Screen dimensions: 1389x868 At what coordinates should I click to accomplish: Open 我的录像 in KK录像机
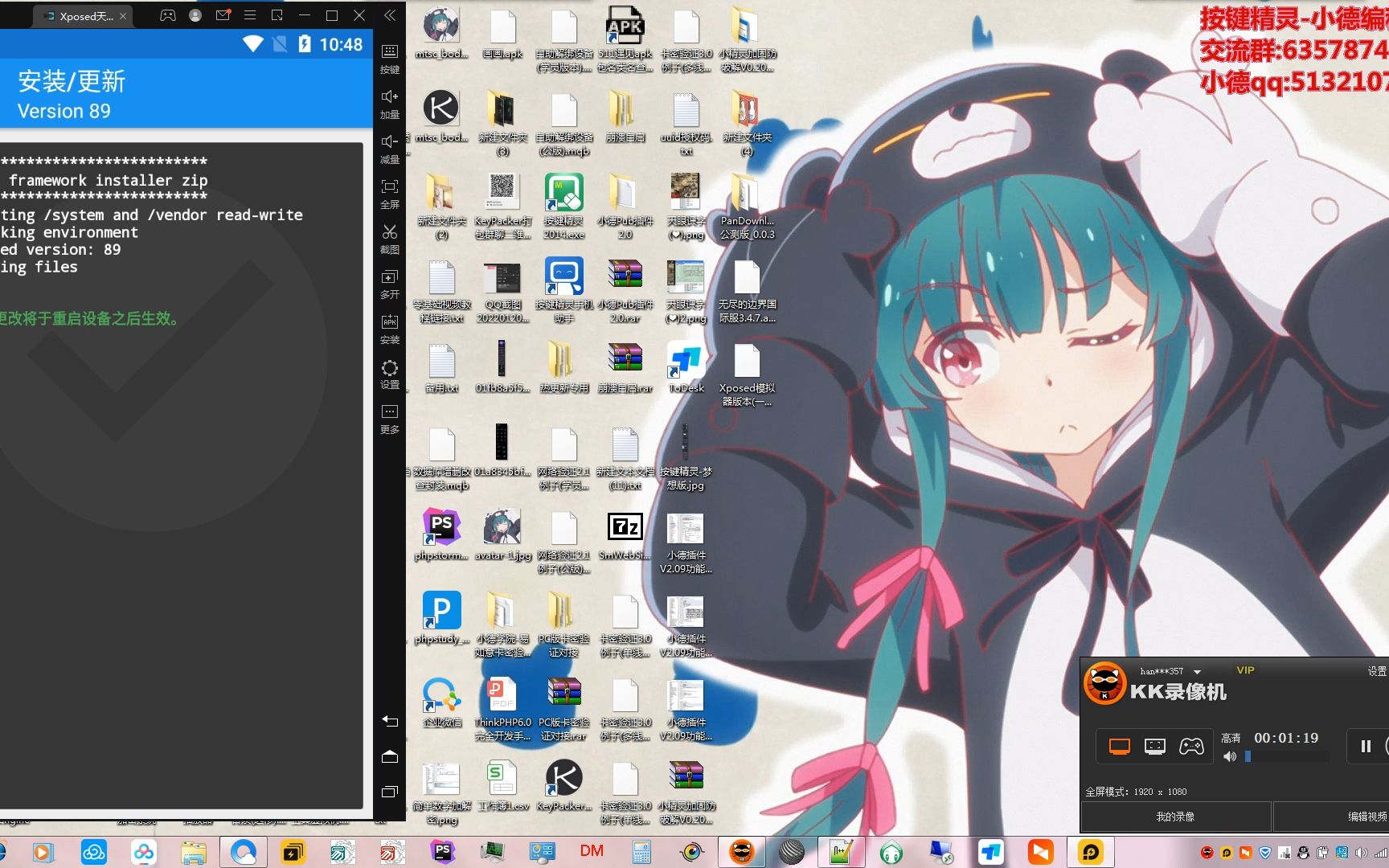(x=1175, y=817)
